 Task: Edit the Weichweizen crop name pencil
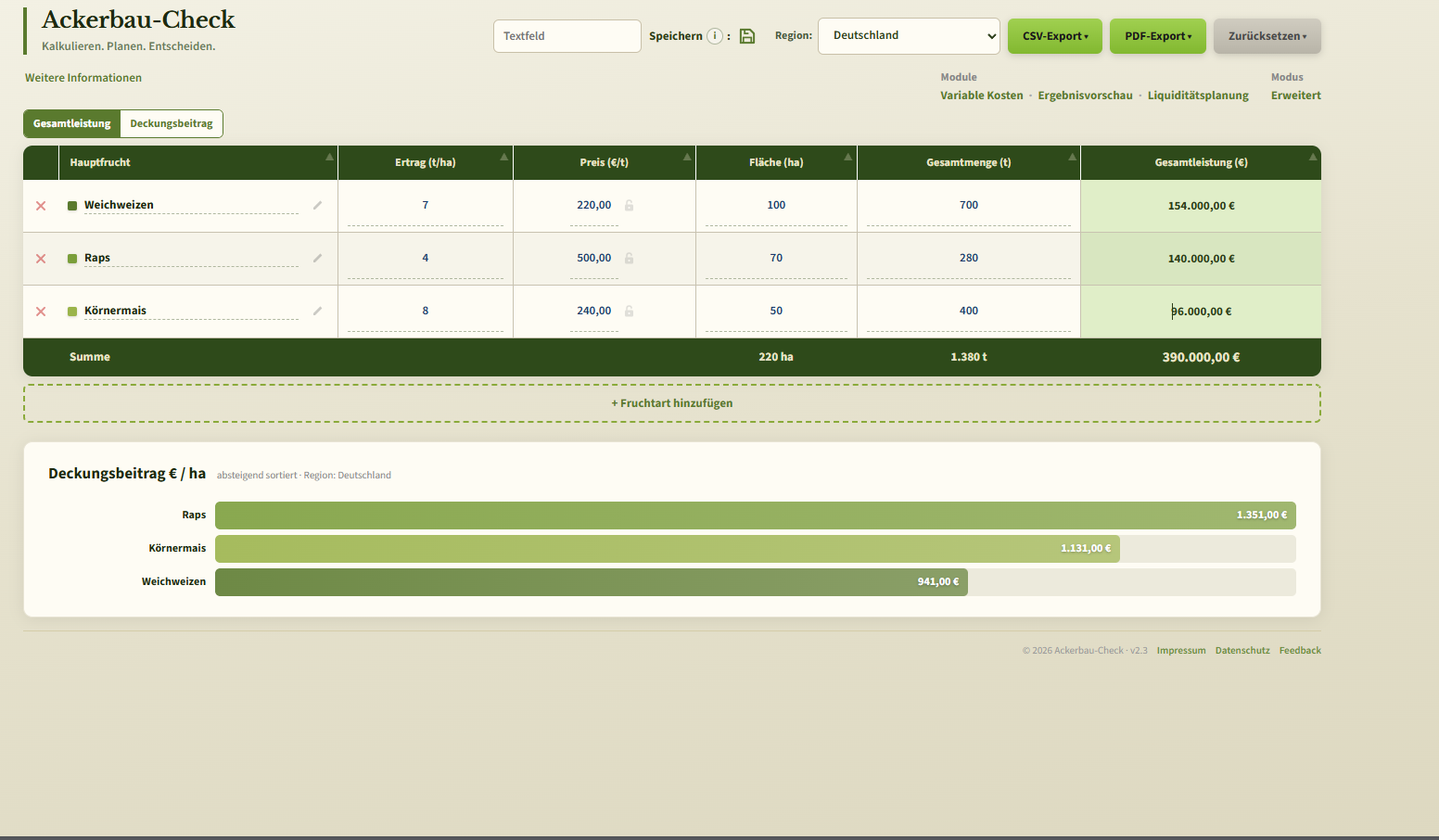317,205
